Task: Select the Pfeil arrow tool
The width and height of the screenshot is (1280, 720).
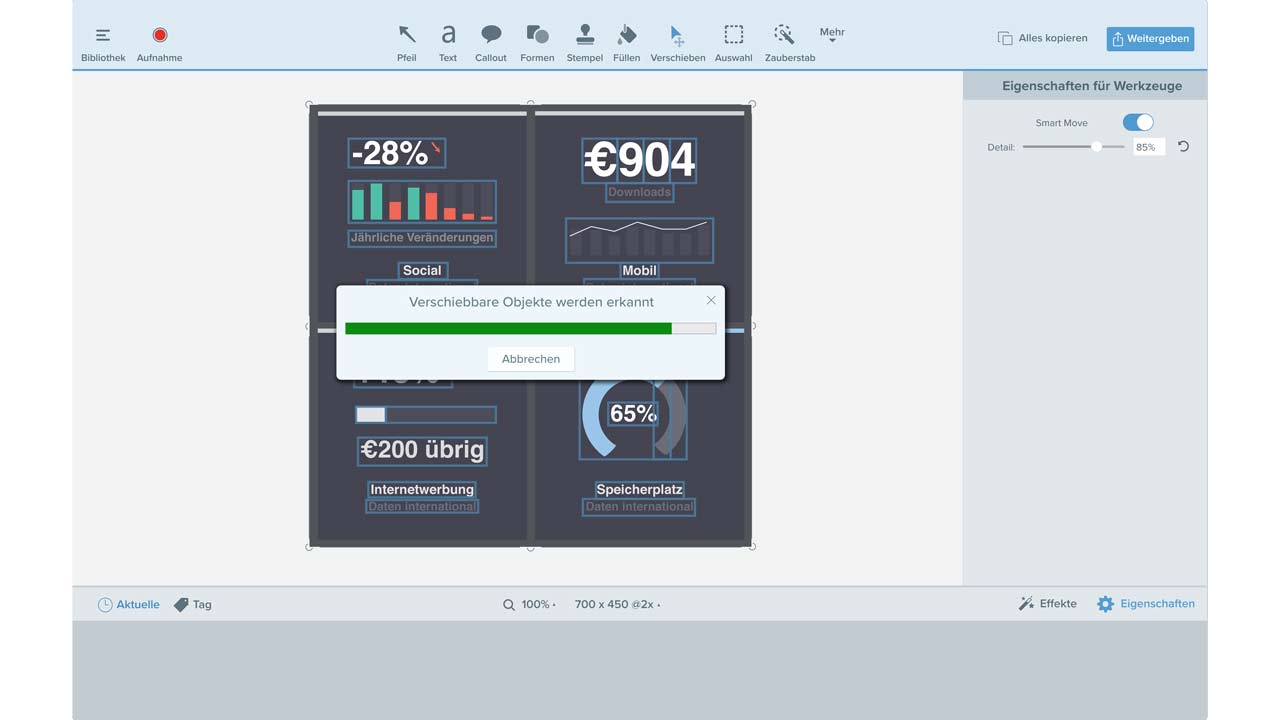Action: point(406,43)
